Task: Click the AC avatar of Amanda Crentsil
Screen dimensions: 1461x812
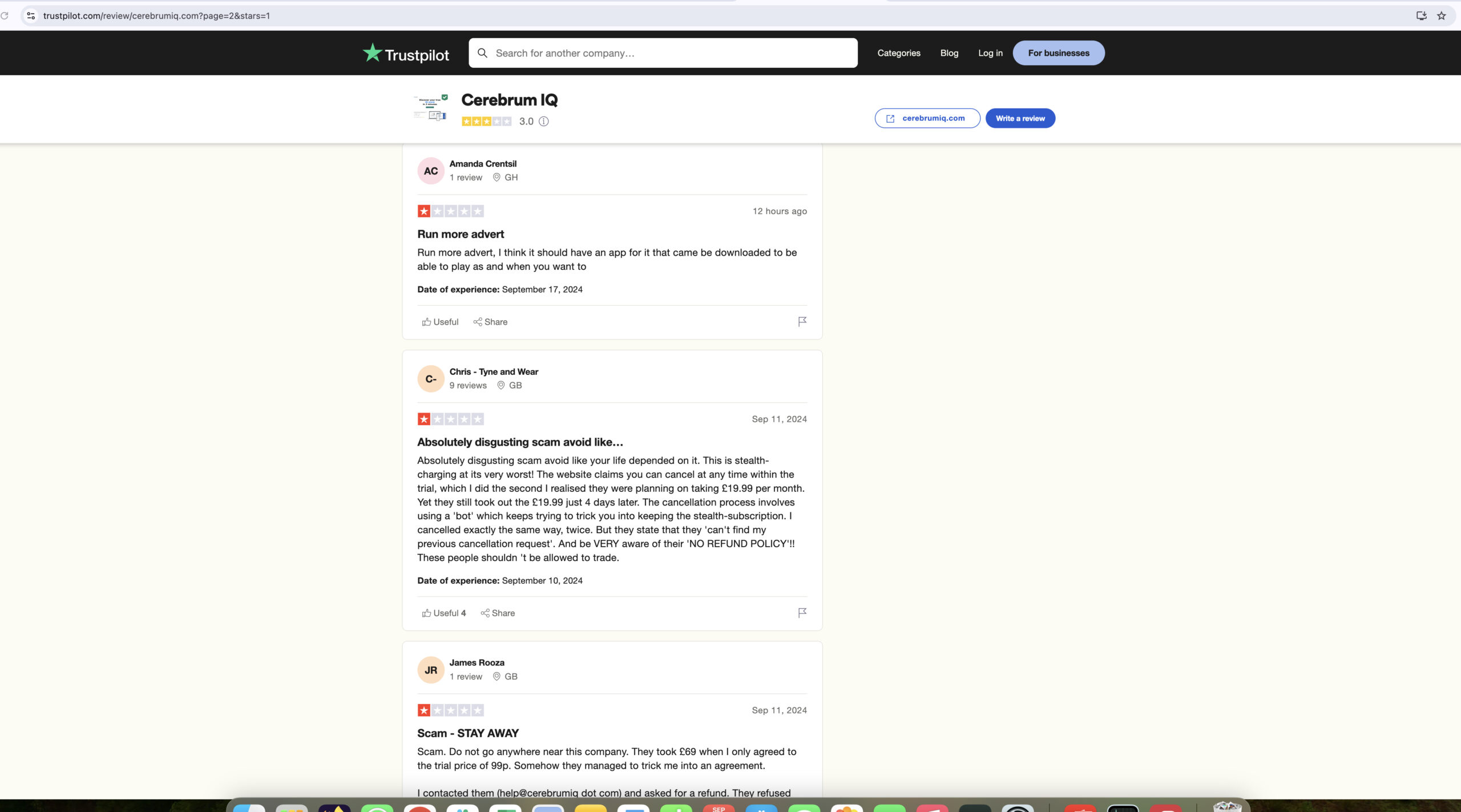Action: pyautogui.click(x=431, y=171)
